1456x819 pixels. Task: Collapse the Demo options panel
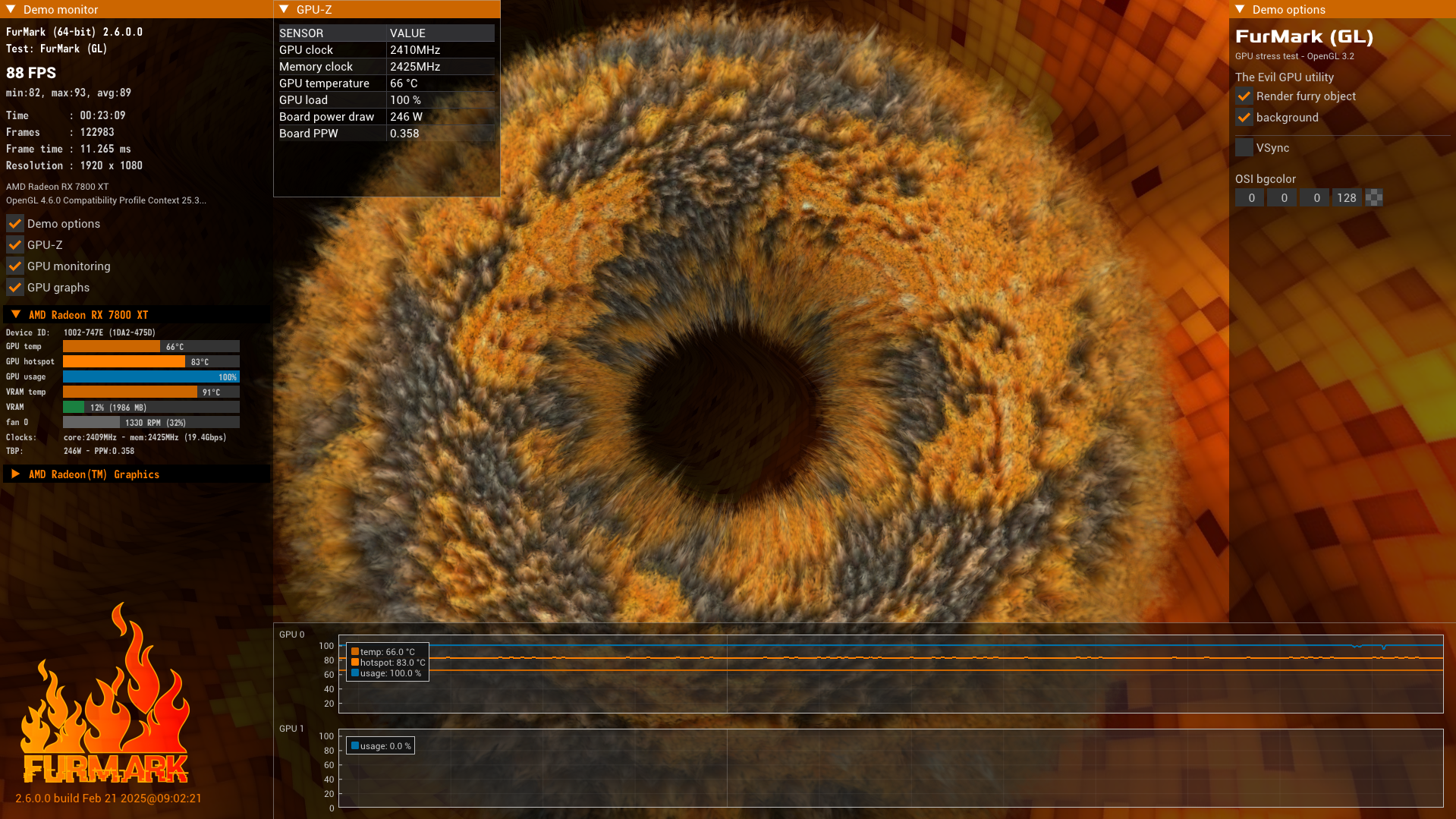click(x=1240, y=9)
